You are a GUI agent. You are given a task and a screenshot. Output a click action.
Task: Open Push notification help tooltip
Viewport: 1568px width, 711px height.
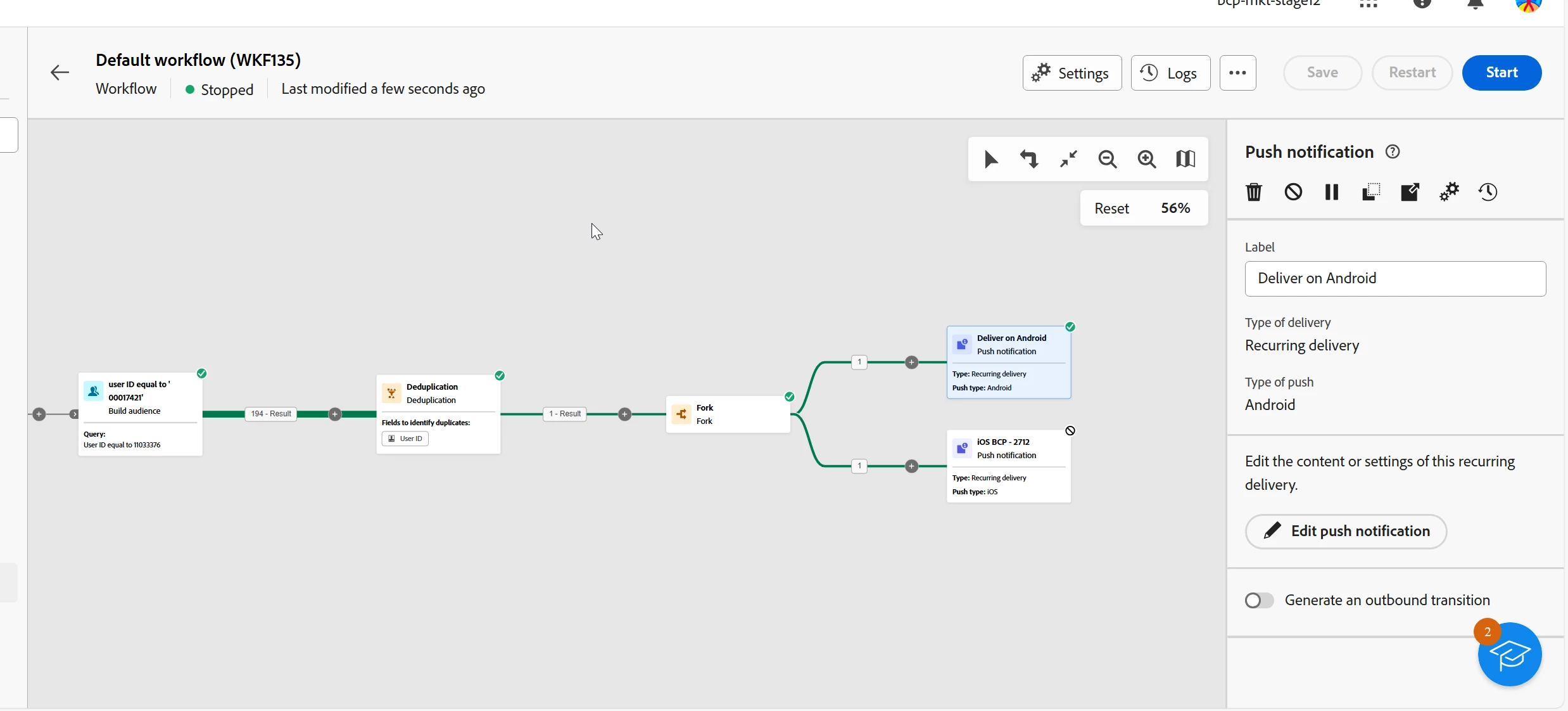(x=1393, y=152)
